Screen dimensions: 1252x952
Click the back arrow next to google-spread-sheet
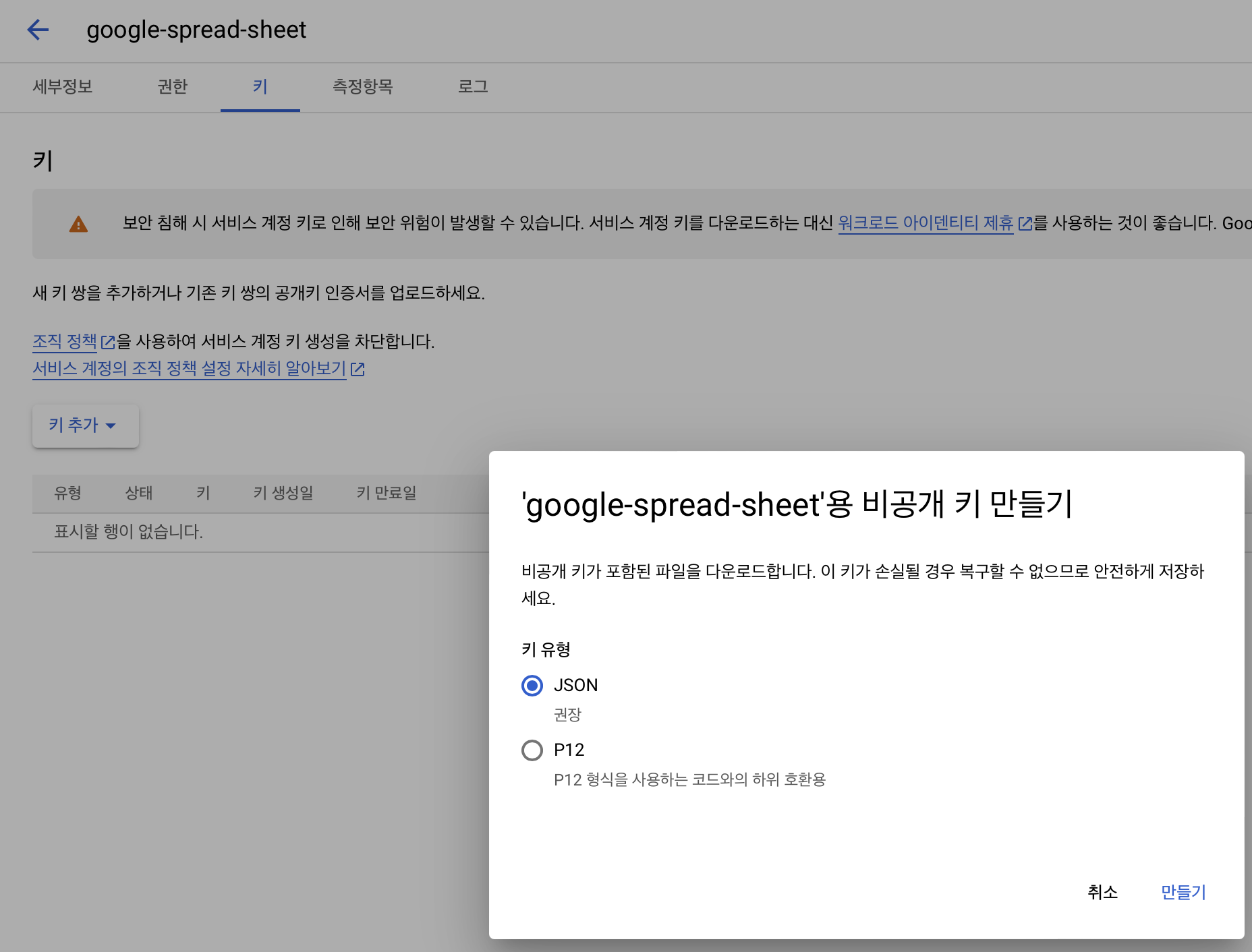(38, 30)
